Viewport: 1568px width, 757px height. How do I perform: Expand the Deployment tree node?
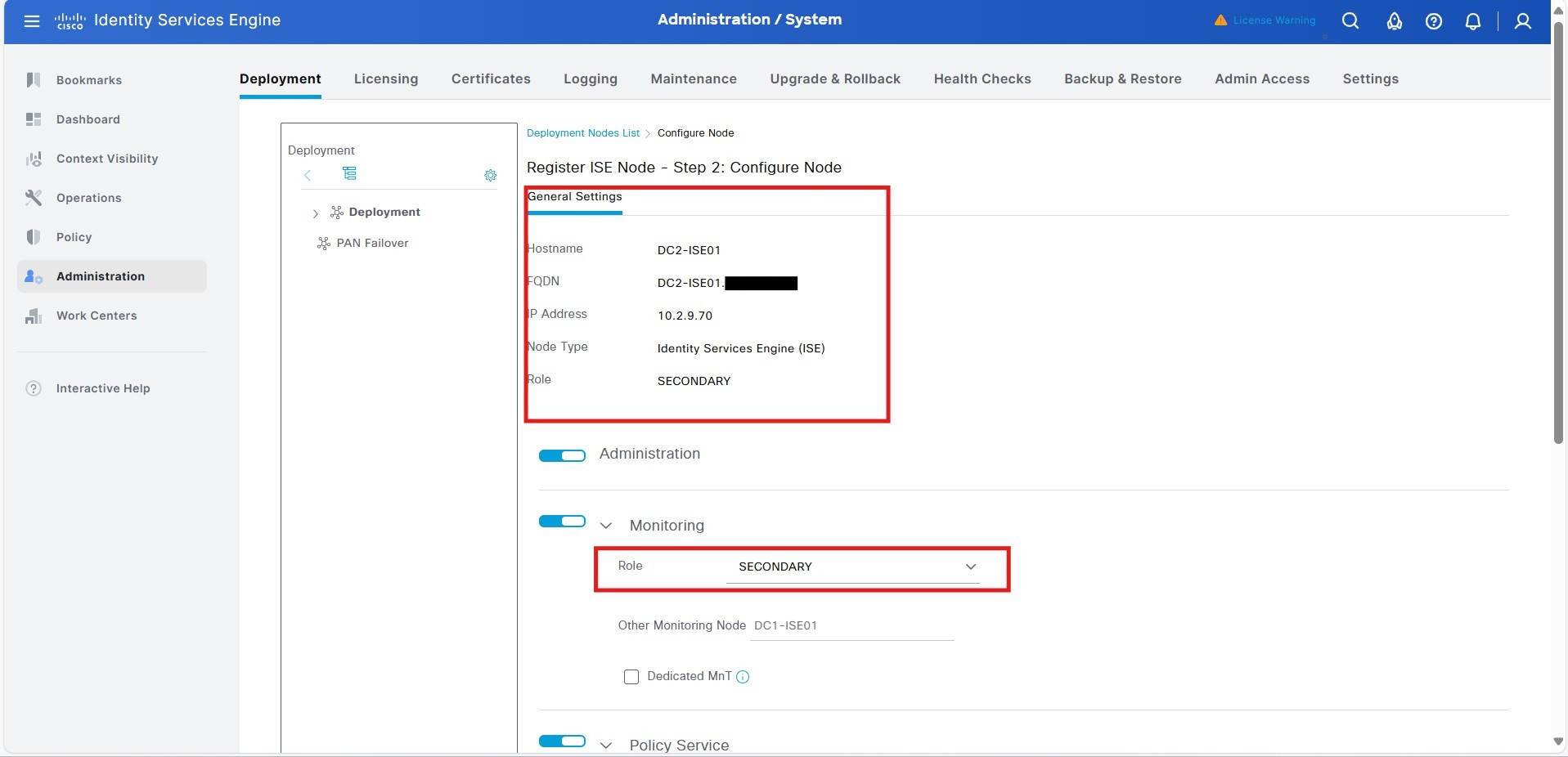click(x=316, y=213)
